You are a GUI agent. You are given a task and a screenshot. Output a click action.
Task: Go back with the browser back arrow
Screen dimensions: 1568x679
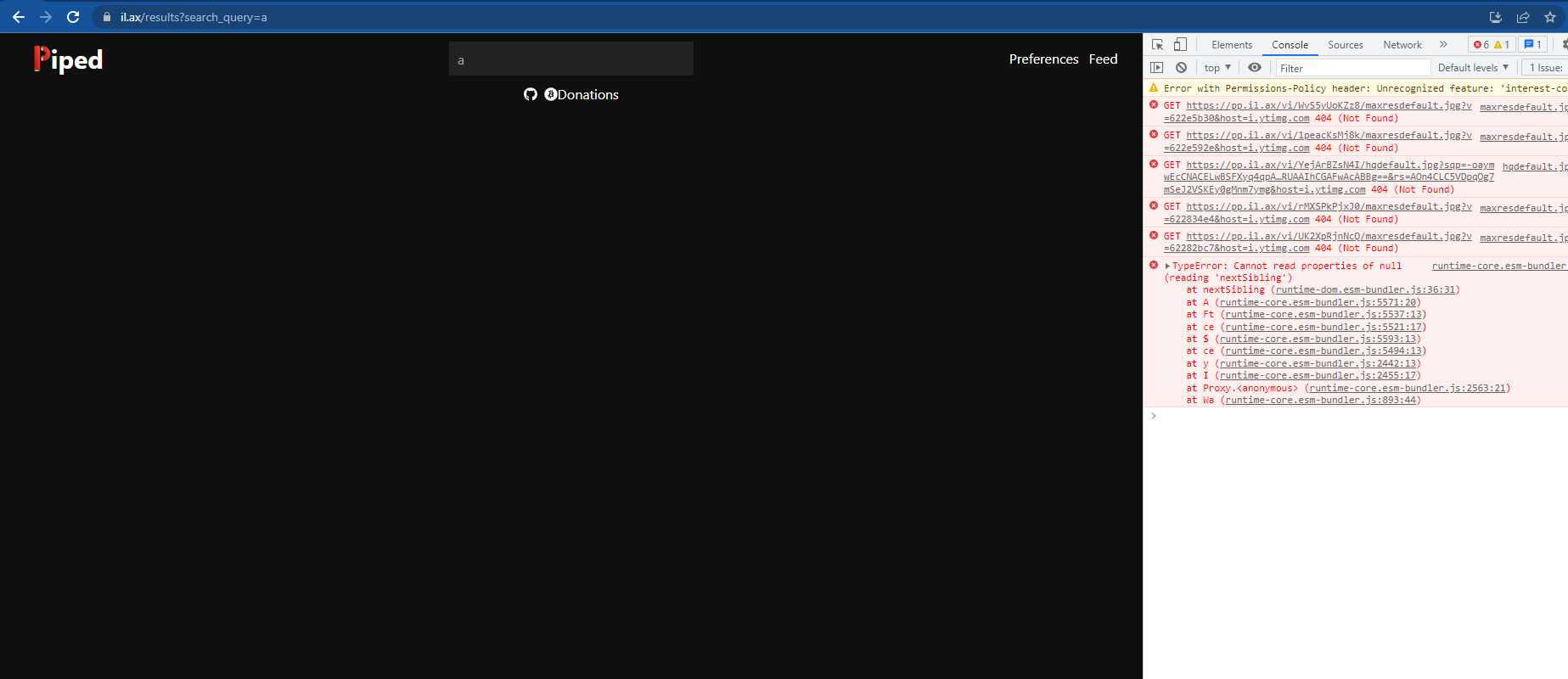[x=18, y=17]
